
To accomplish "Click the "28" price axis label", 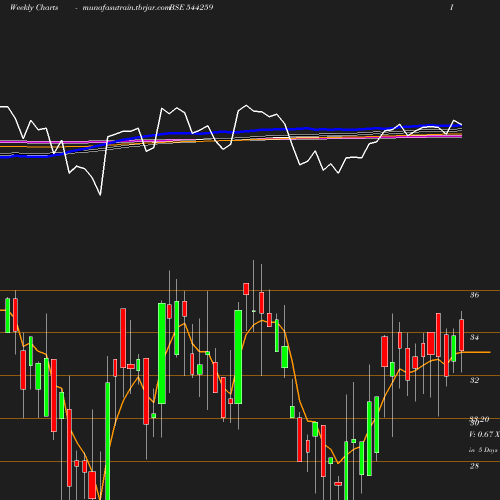I will [x=474, y=466].
